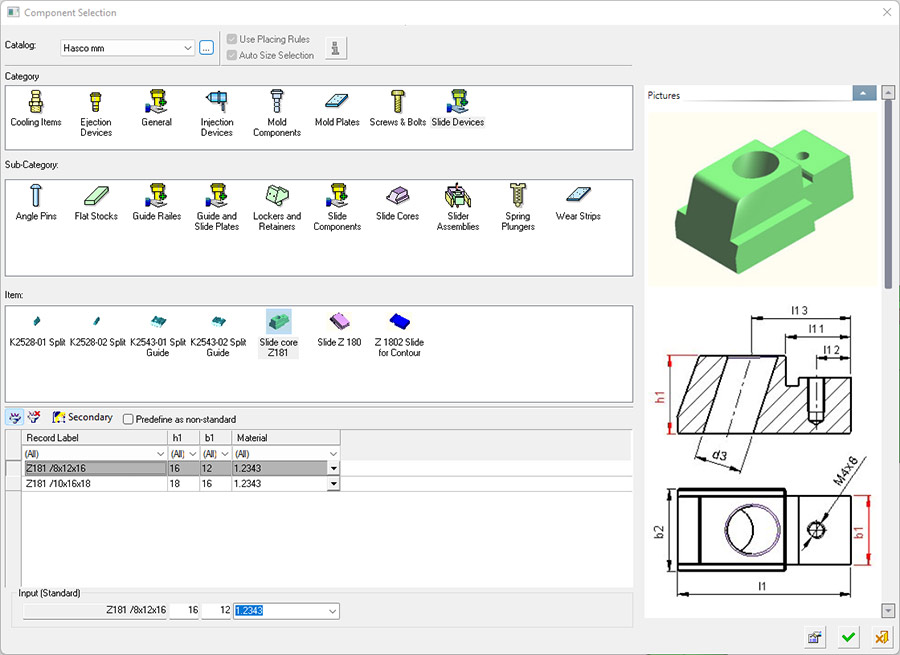Select K2528-01 Split item
The image size is (900, 655).
(x=37, y=330)
